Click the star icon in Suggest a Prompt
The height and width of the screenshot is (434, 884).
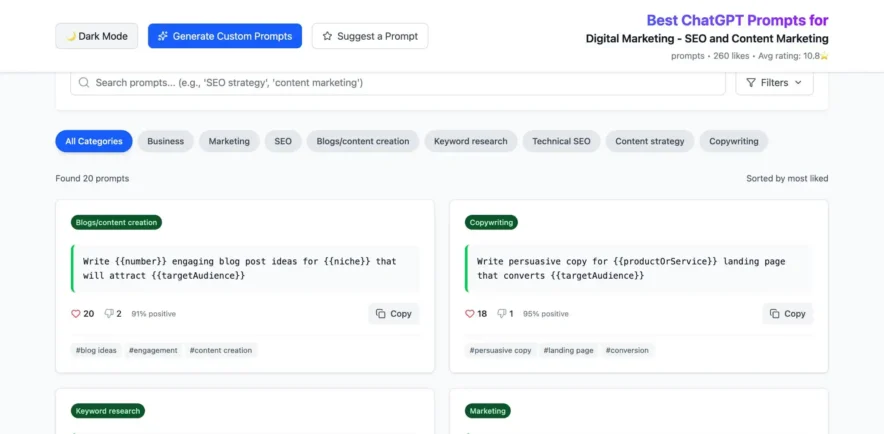click(x=327, y=36)
